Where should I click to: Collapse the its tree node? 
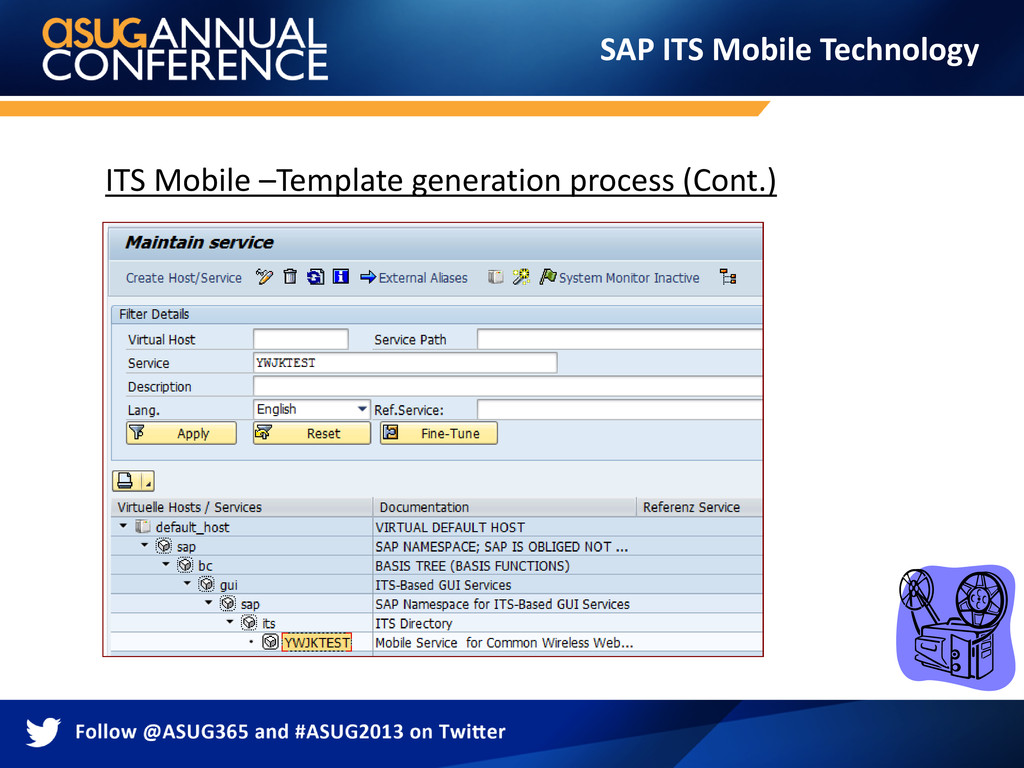229,622
